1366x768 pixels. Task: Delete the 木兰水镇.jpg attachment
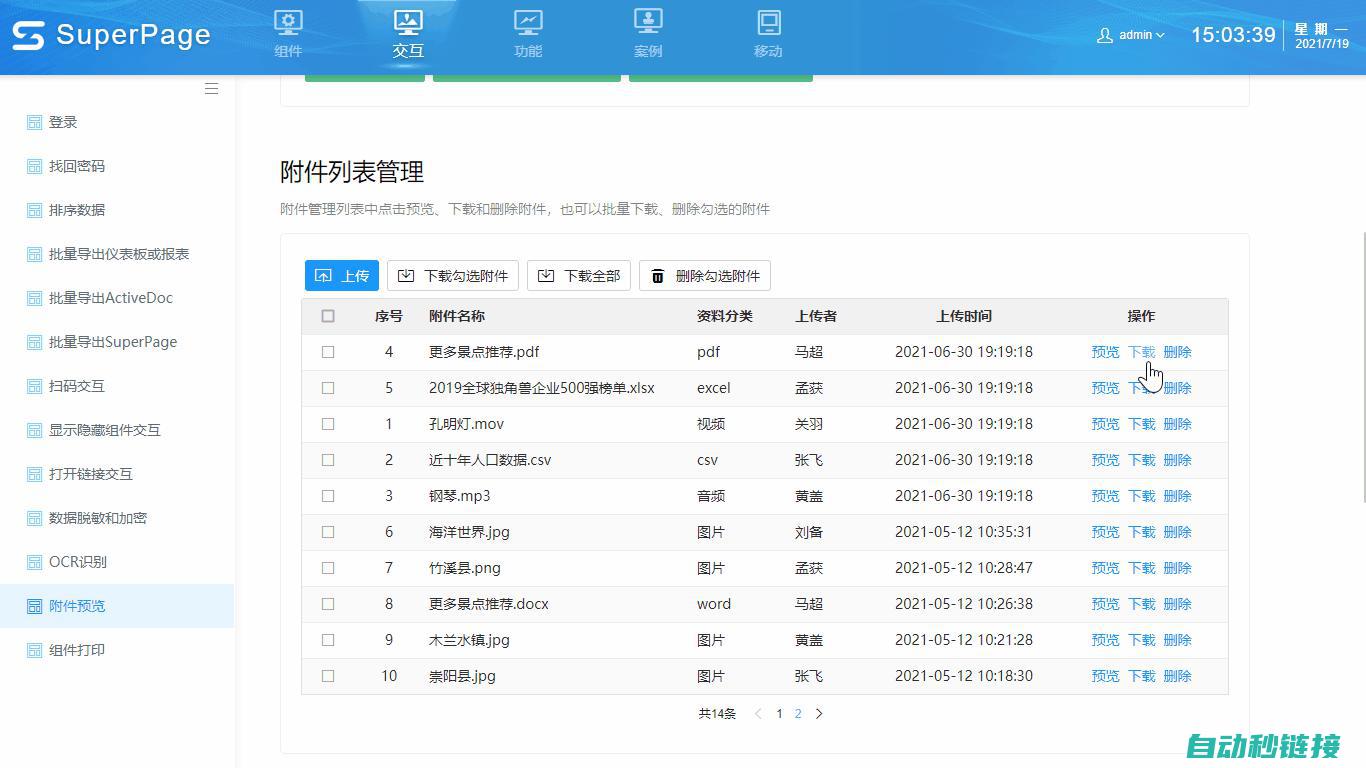(1177, 640)
